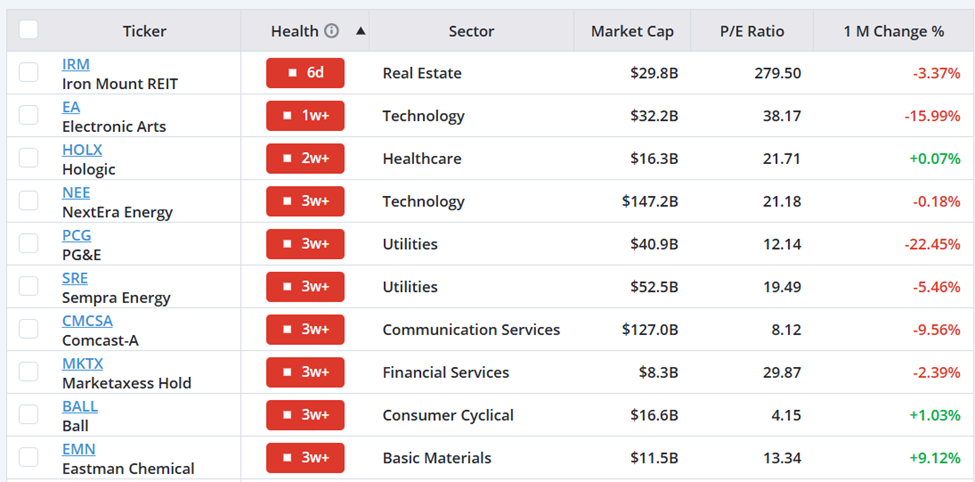Toggle the select-all checkbox in the header
This screenshot has width=975, height=482.
(x=29, y=29)
